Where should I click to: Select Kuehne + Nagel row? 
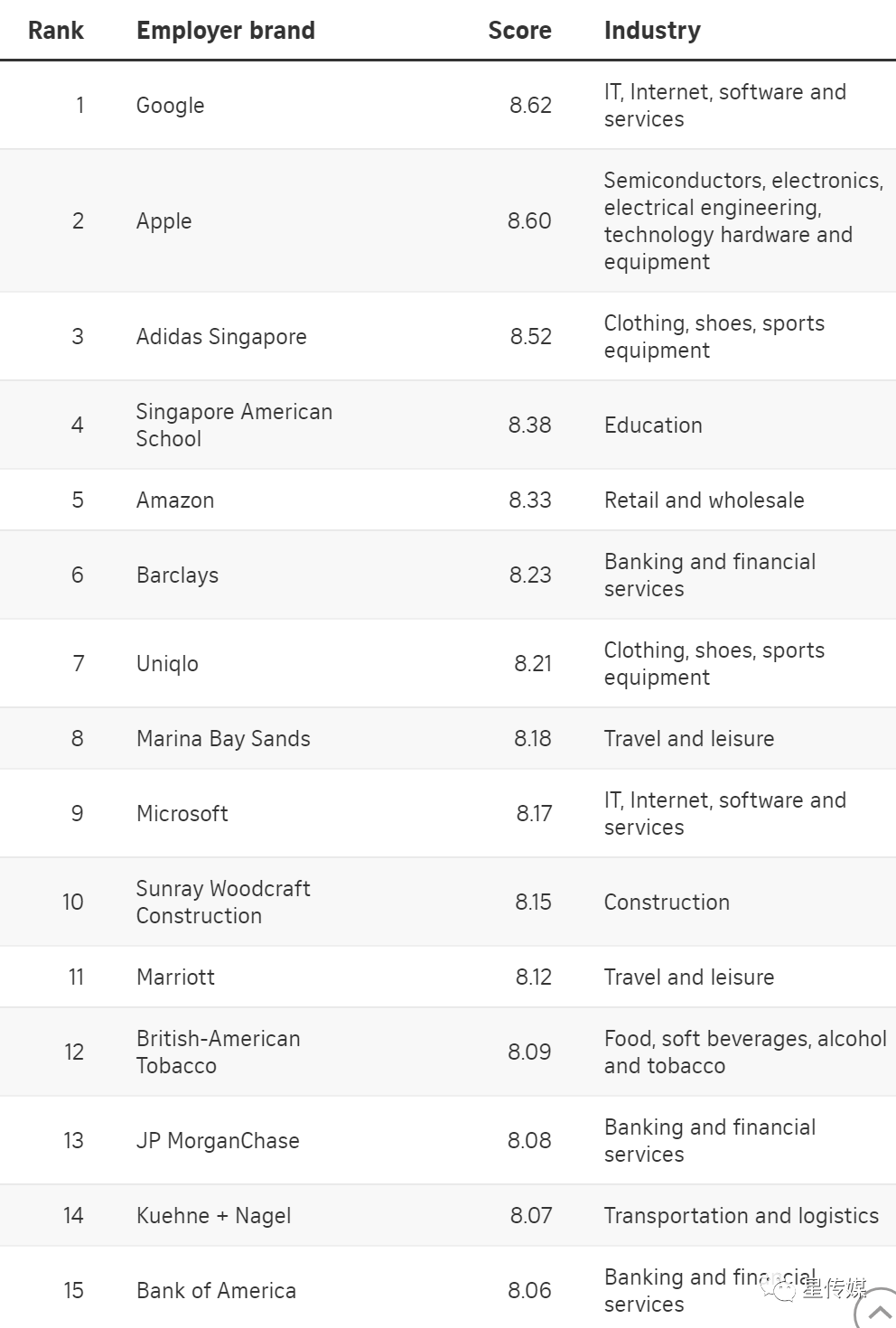448,1216
